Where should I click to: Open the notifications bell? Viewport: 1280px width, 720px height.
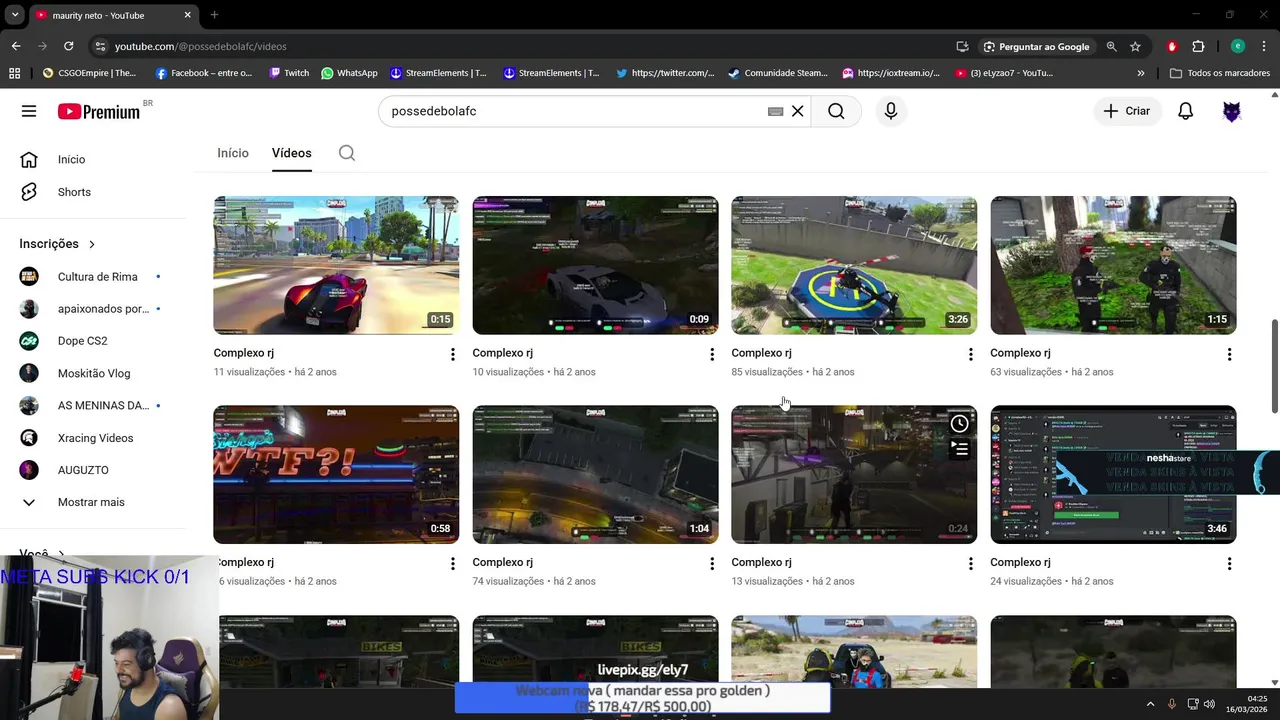1185,111
